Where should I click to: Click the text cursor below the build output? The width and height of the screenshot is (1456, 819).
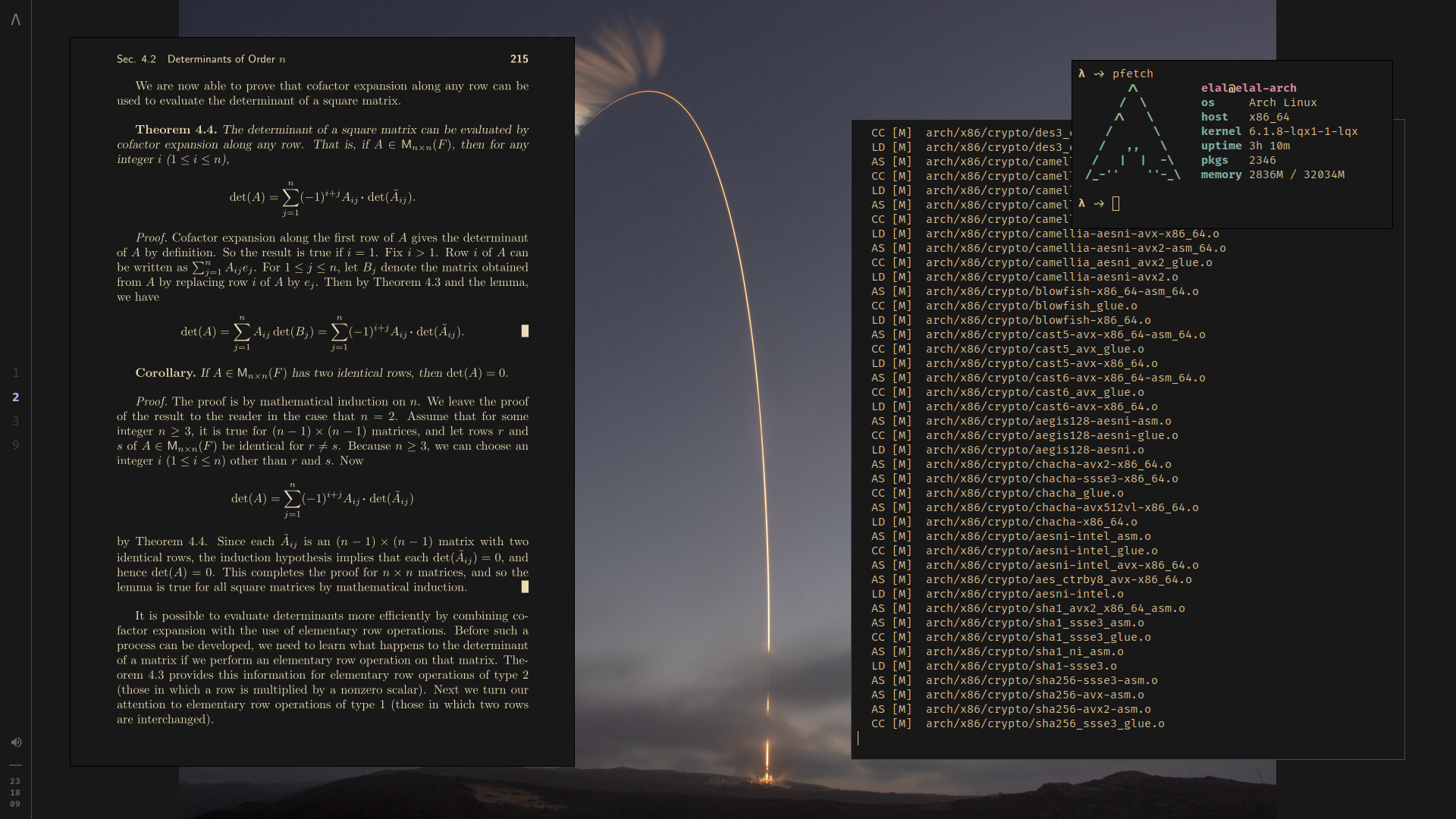coord(858,738)
